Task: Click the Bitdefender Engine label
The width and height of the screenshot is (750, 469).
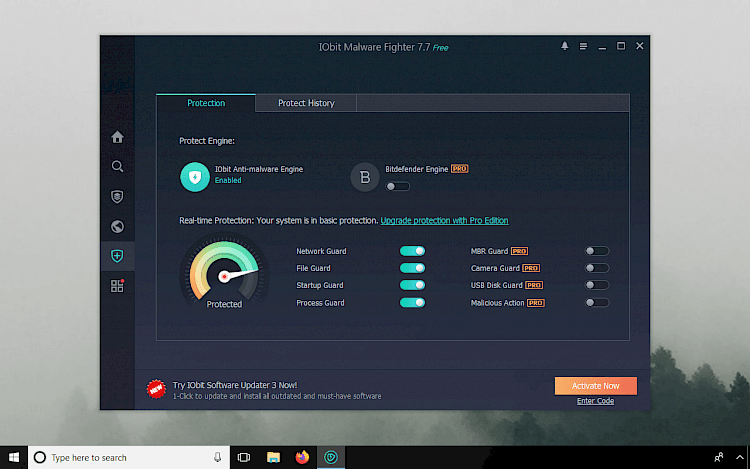Action: click(417, 169)
